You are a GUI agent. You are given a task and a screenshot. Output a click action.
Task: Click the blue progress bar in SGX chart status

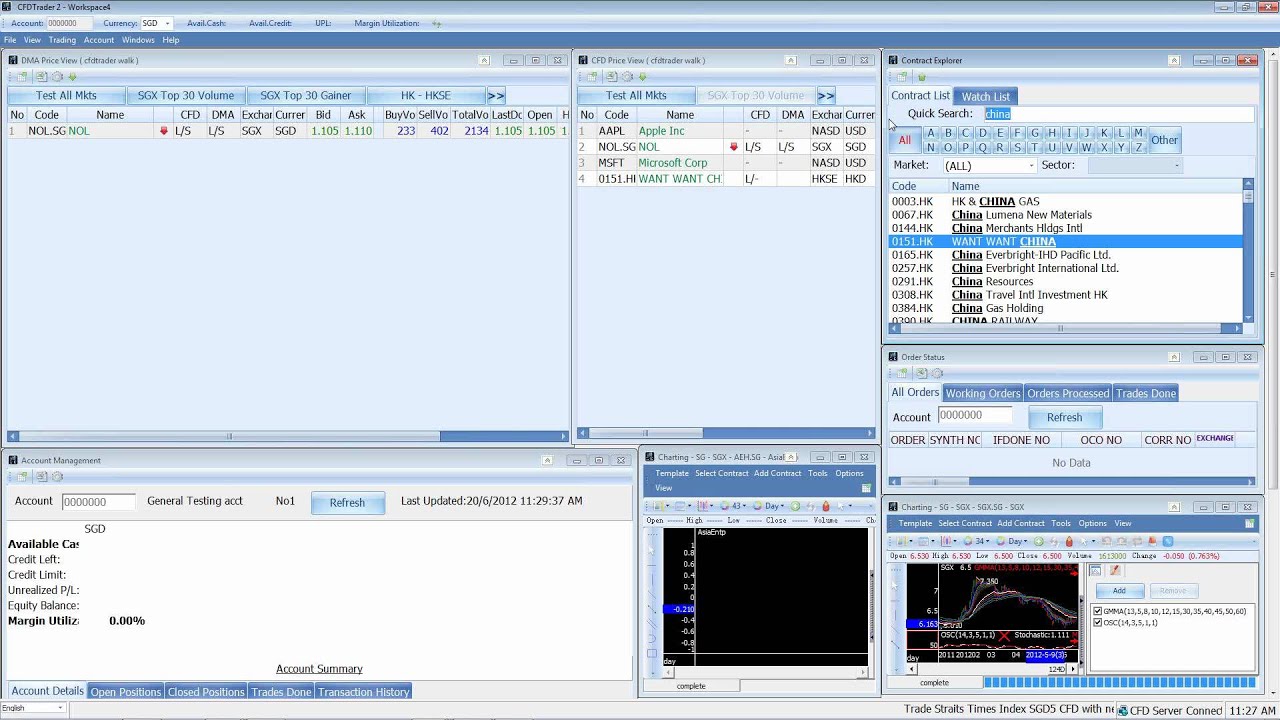(1120, 682)
